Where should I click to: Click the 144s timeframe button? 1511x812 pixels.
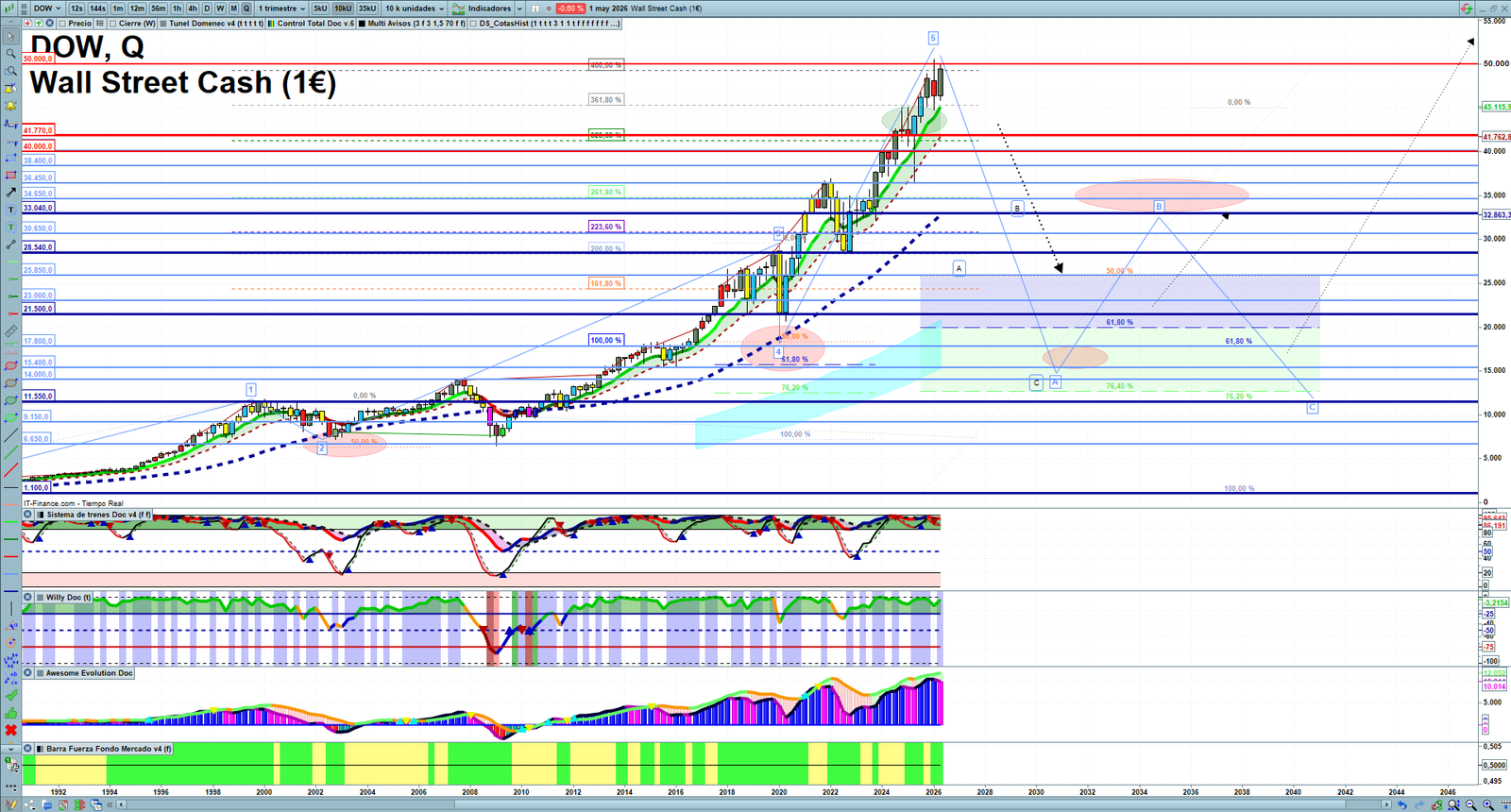(97, 8)
